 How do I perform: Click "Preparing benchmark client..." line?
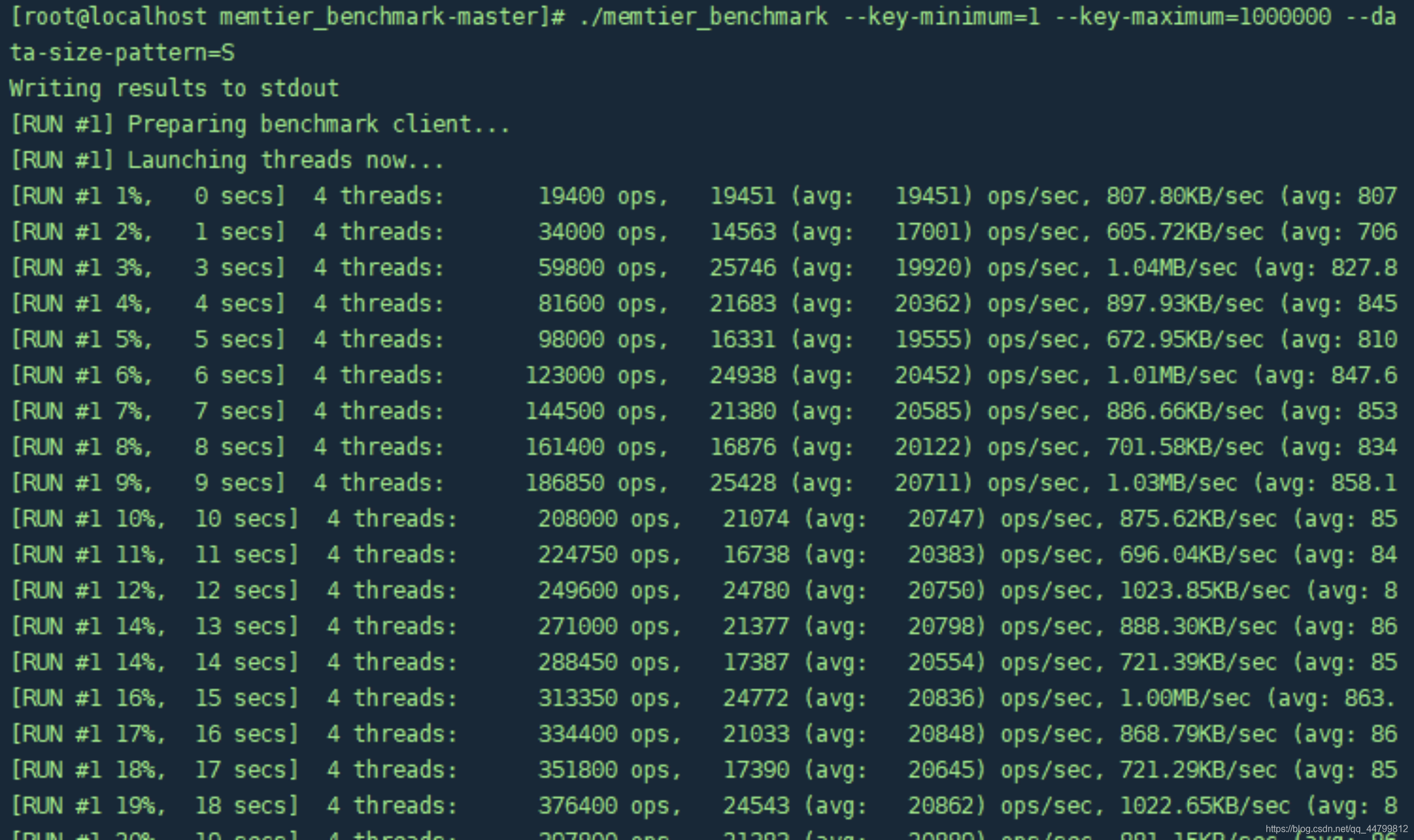[319, 125]
